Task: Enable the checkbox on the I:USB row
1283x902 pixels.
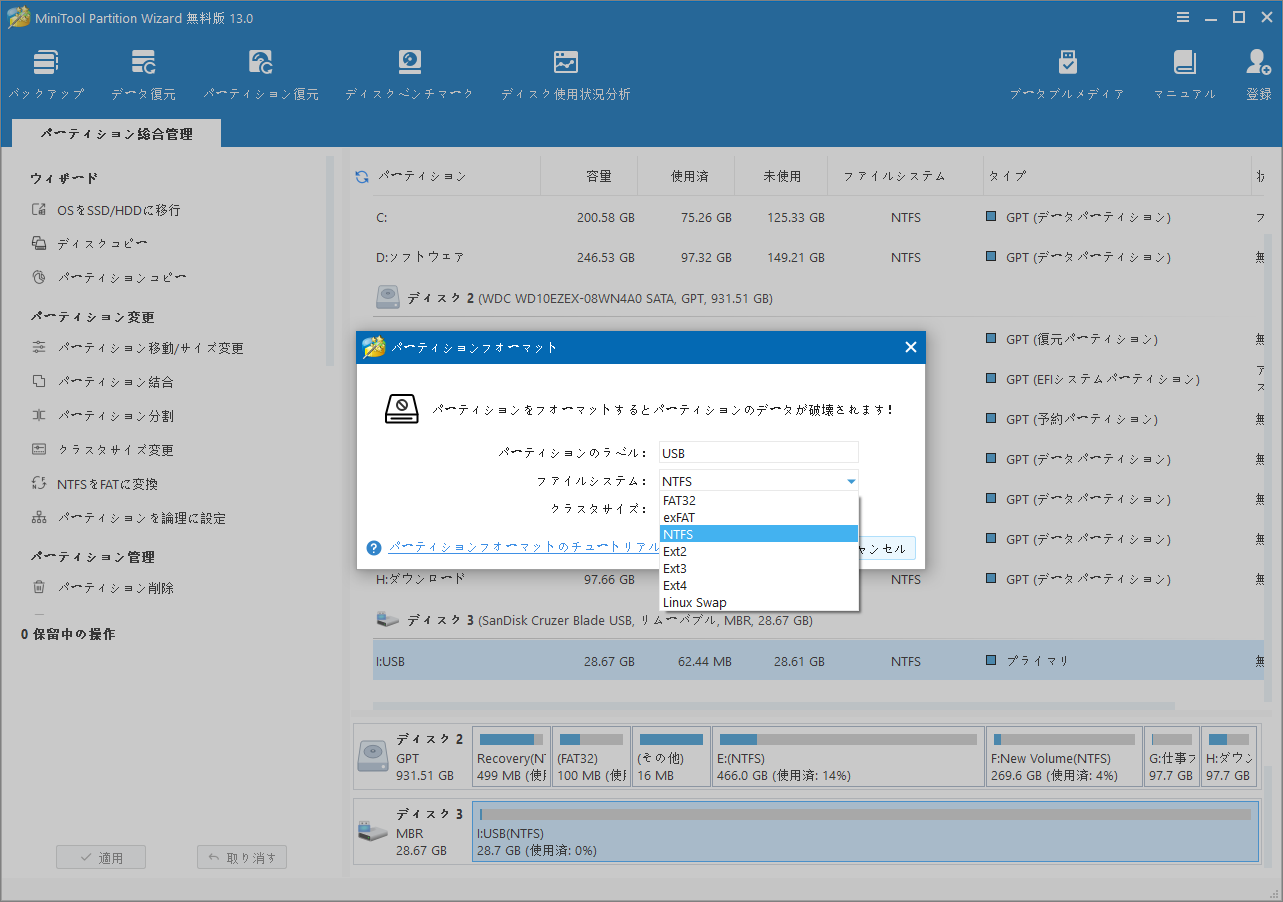Action: pyautogui.click(x=990, y=661)
